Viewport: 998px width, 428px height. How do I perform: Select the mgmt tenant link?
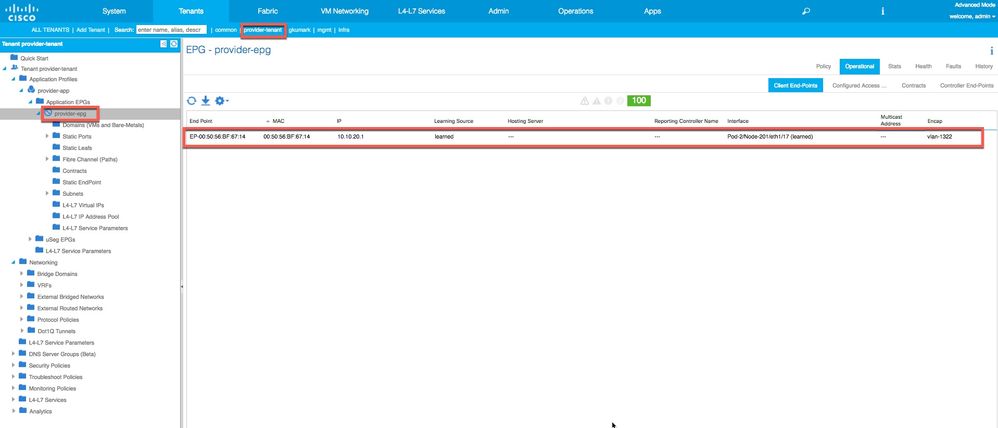pyautogui.click(x=325, y=30)
